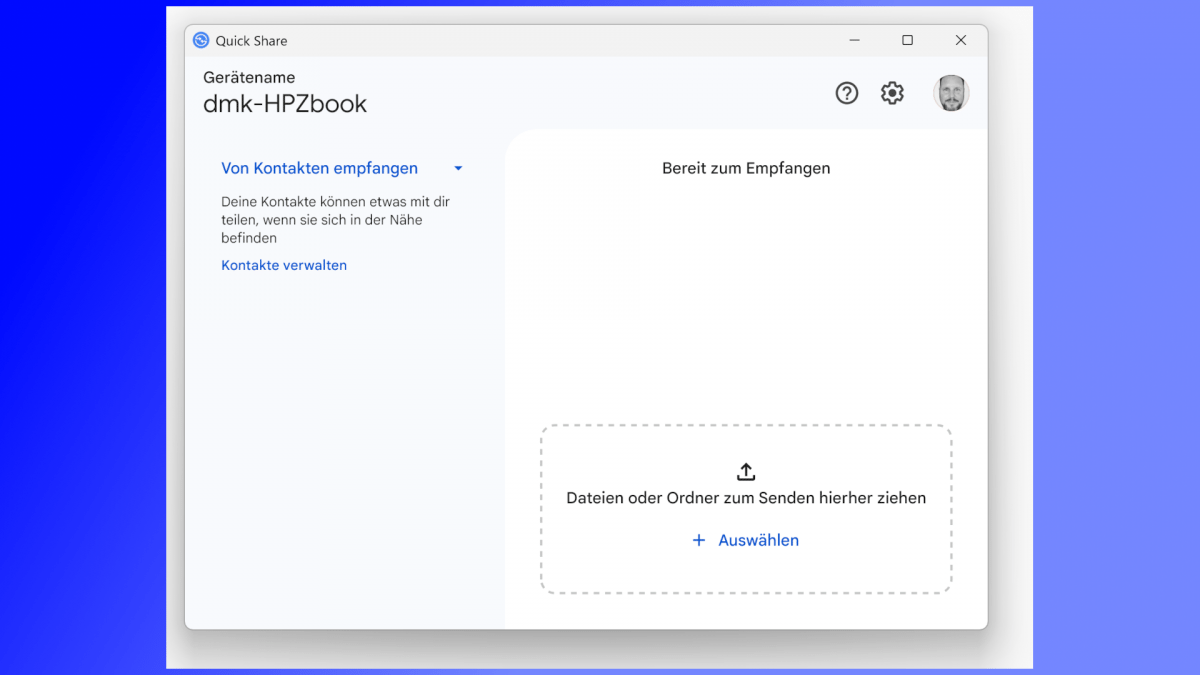The image size is (1200, 675).
Task: Open settings via the gear icon
Action: pos(892,93)
